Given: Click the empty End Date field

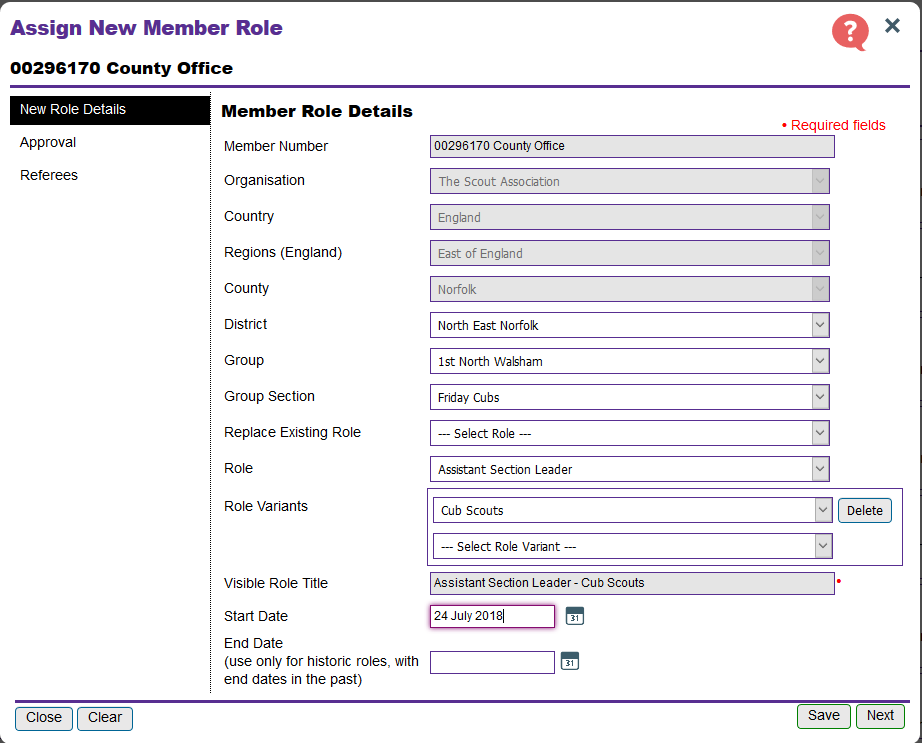Looking at the screenshot, I should 492,662.
